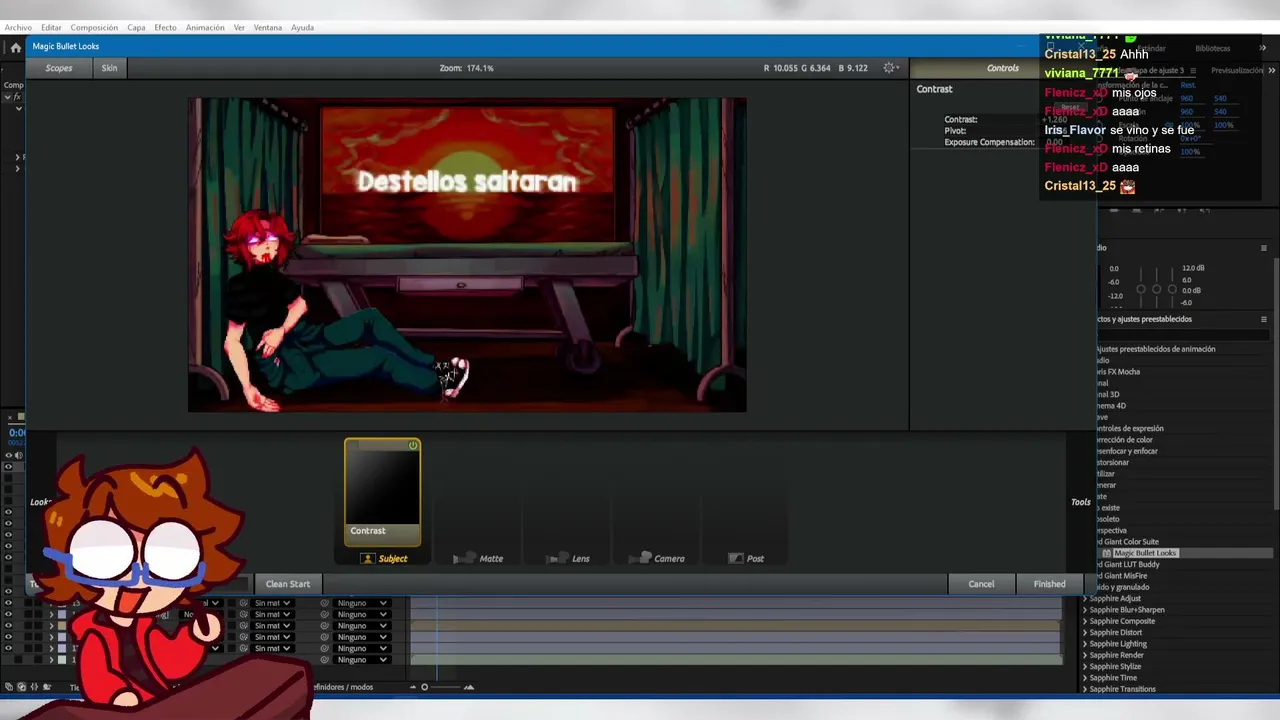Expand the Sapphire Time group
Image resolution: width=1280 pixels, height=720 pixels.
click(x=1085, y=678)
